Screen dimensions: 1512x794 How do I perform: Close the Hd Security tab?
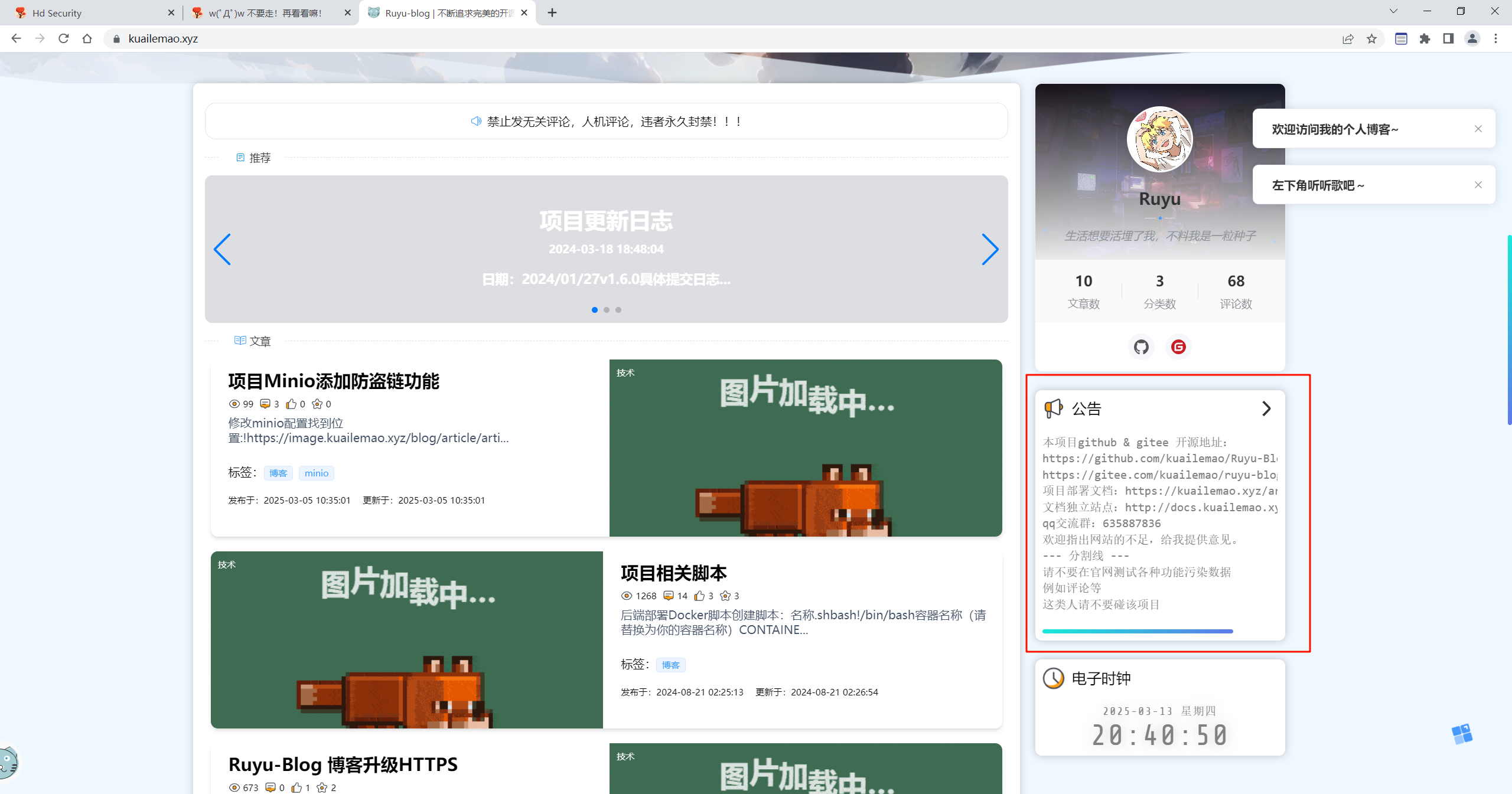tap(171, 12)
